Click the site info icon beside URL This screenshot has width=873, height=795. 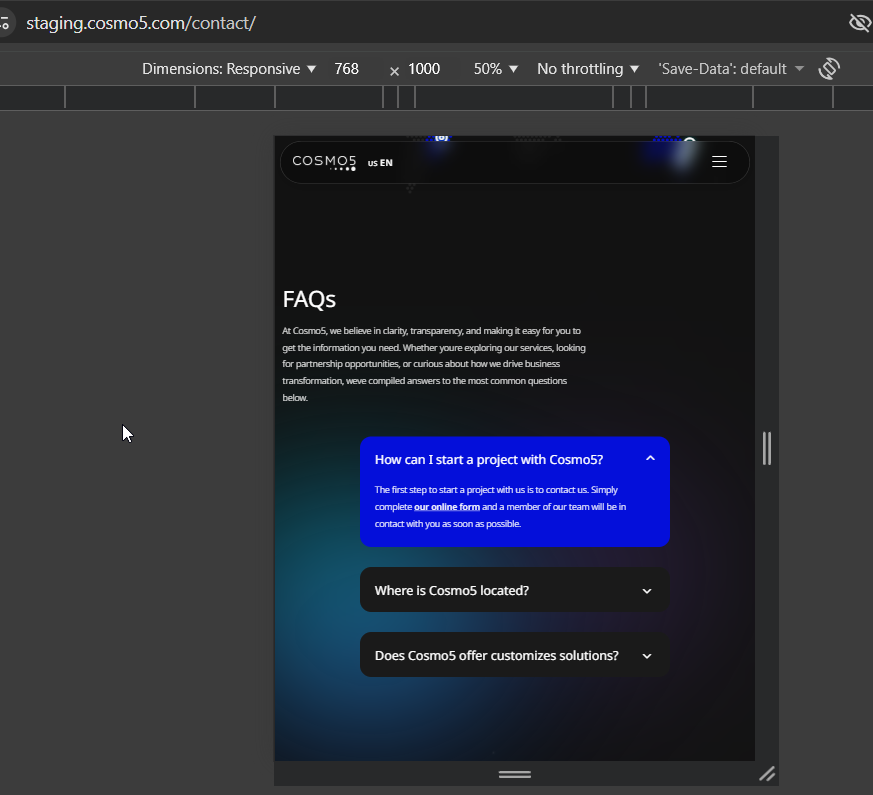pyautogui.click(x=5, y=23)
